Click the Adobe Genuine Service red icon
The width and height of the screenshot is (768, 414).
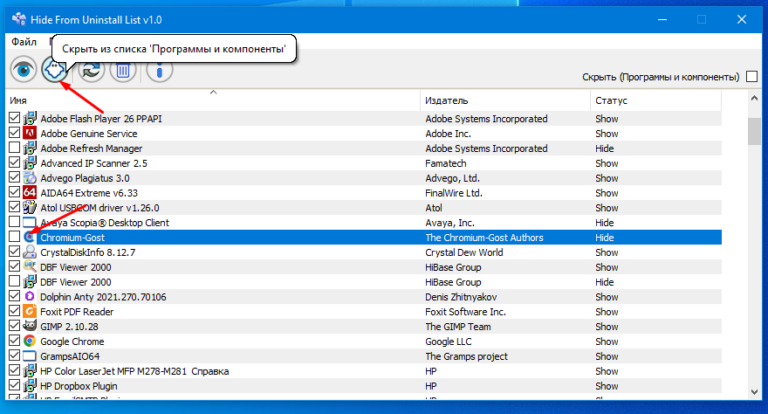coord(30,133)
